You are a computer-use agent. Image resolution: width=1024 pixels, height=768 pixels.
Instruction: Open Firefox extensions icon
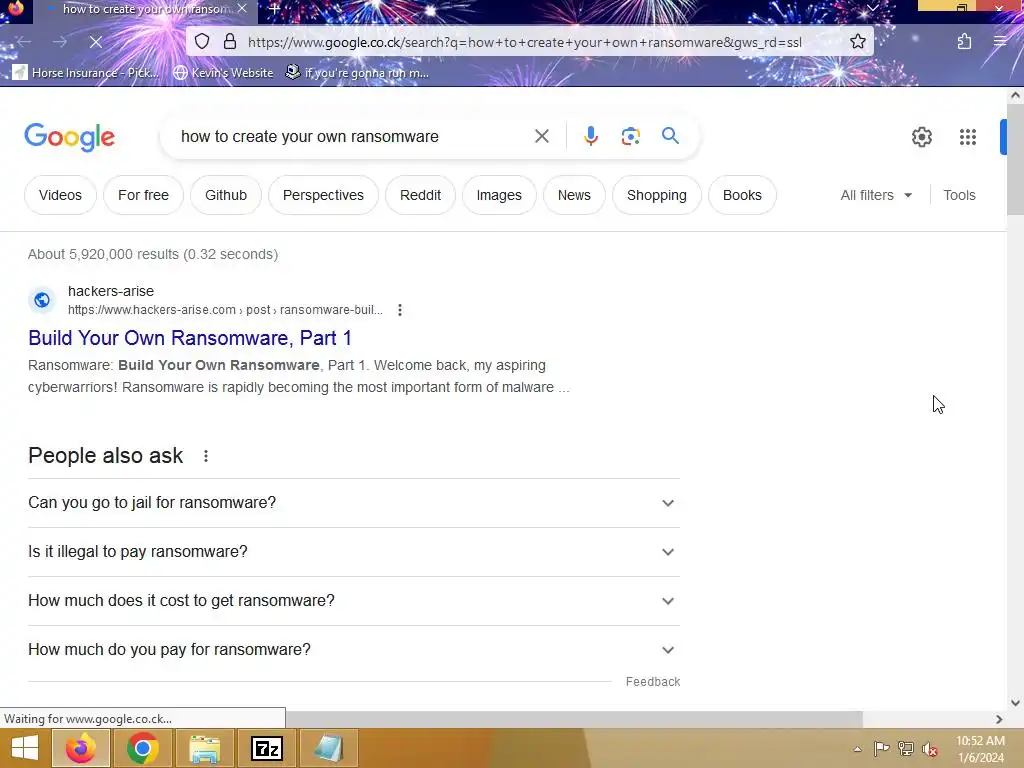[964, 42]
